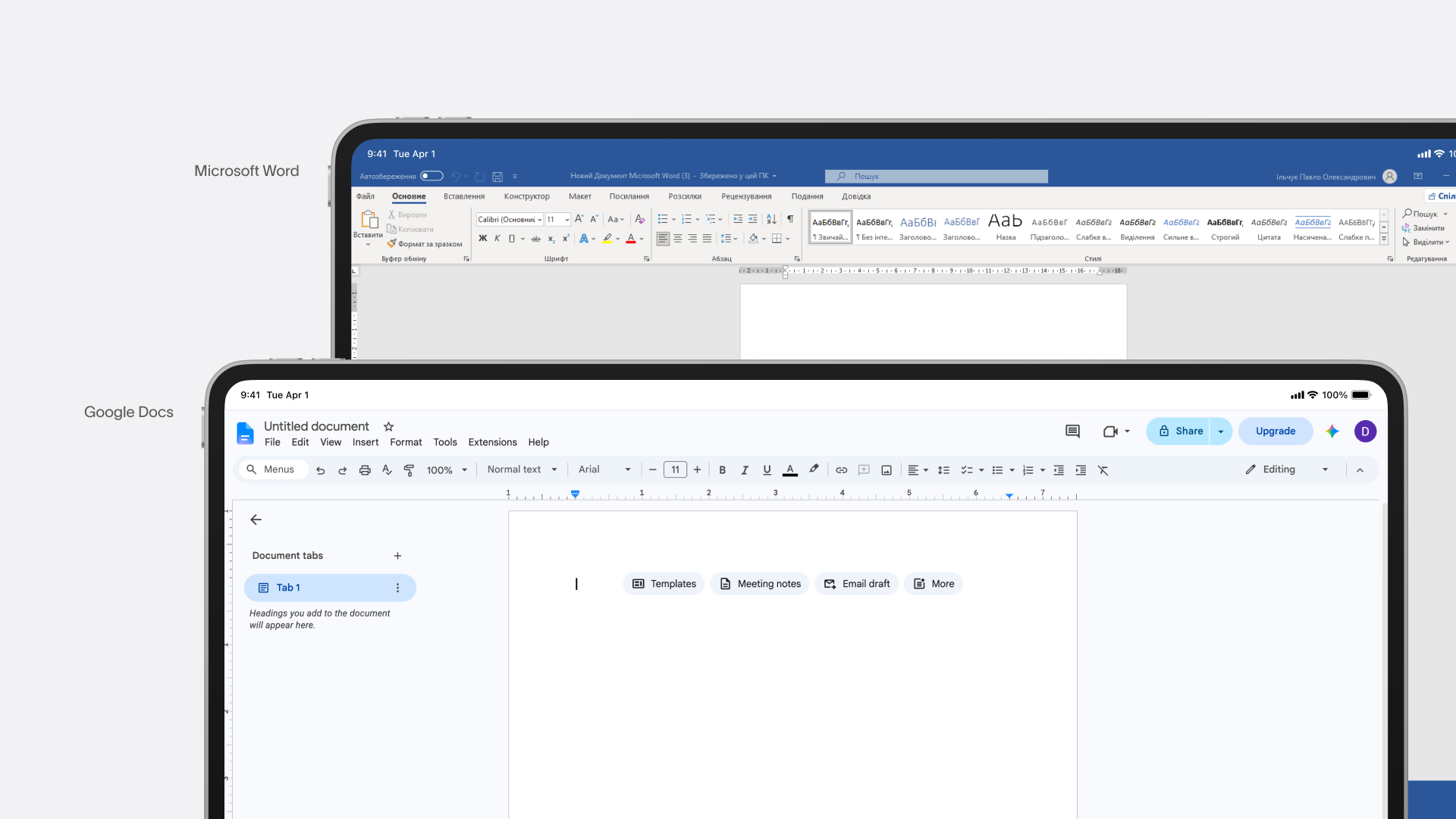Toggle strikethrough in Word ribbon

(x=535, y=239)
